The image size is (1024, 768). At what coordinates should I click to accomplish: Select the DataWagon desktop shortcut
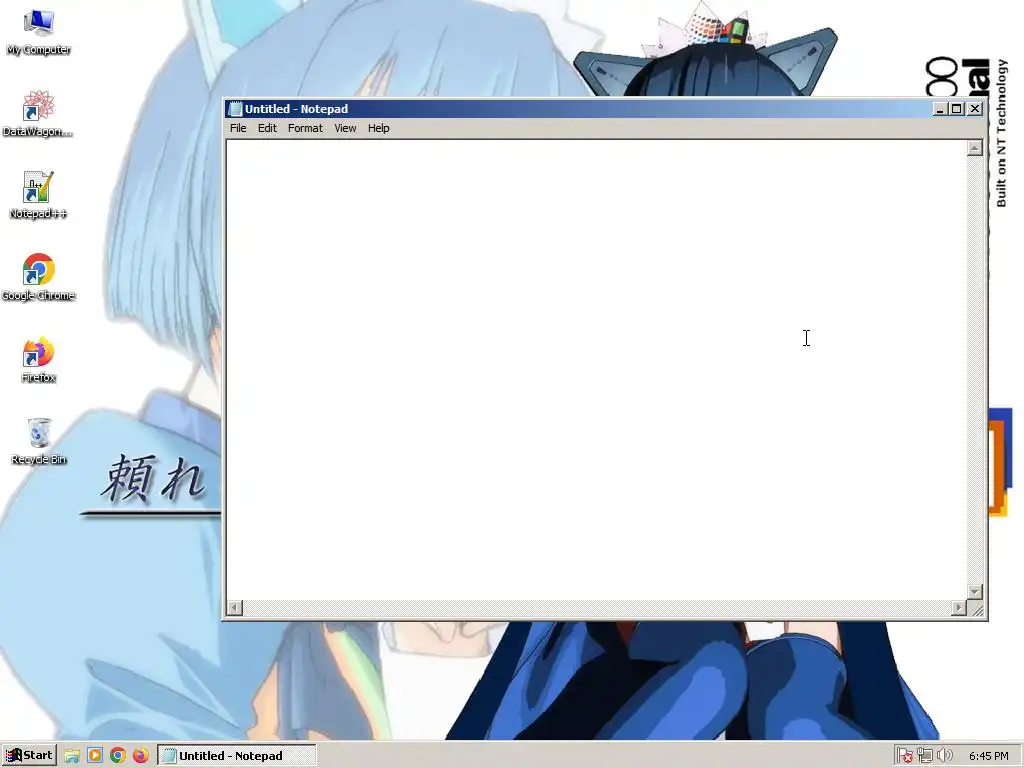(38, 114)
